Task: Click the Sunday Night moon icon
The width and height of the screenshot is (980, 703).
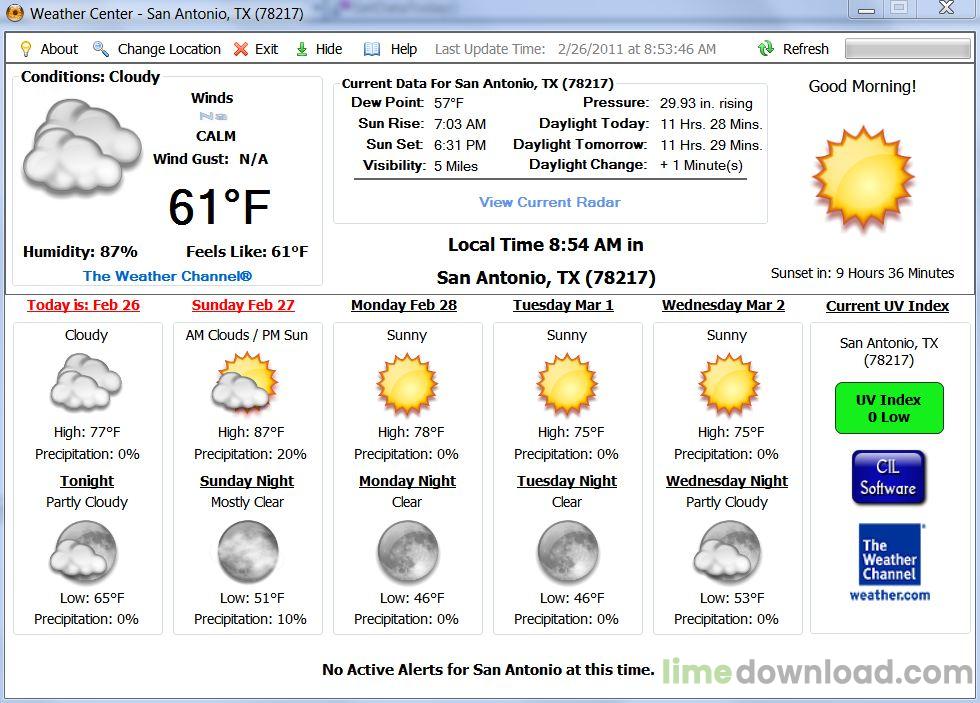Action: [247, 551]
